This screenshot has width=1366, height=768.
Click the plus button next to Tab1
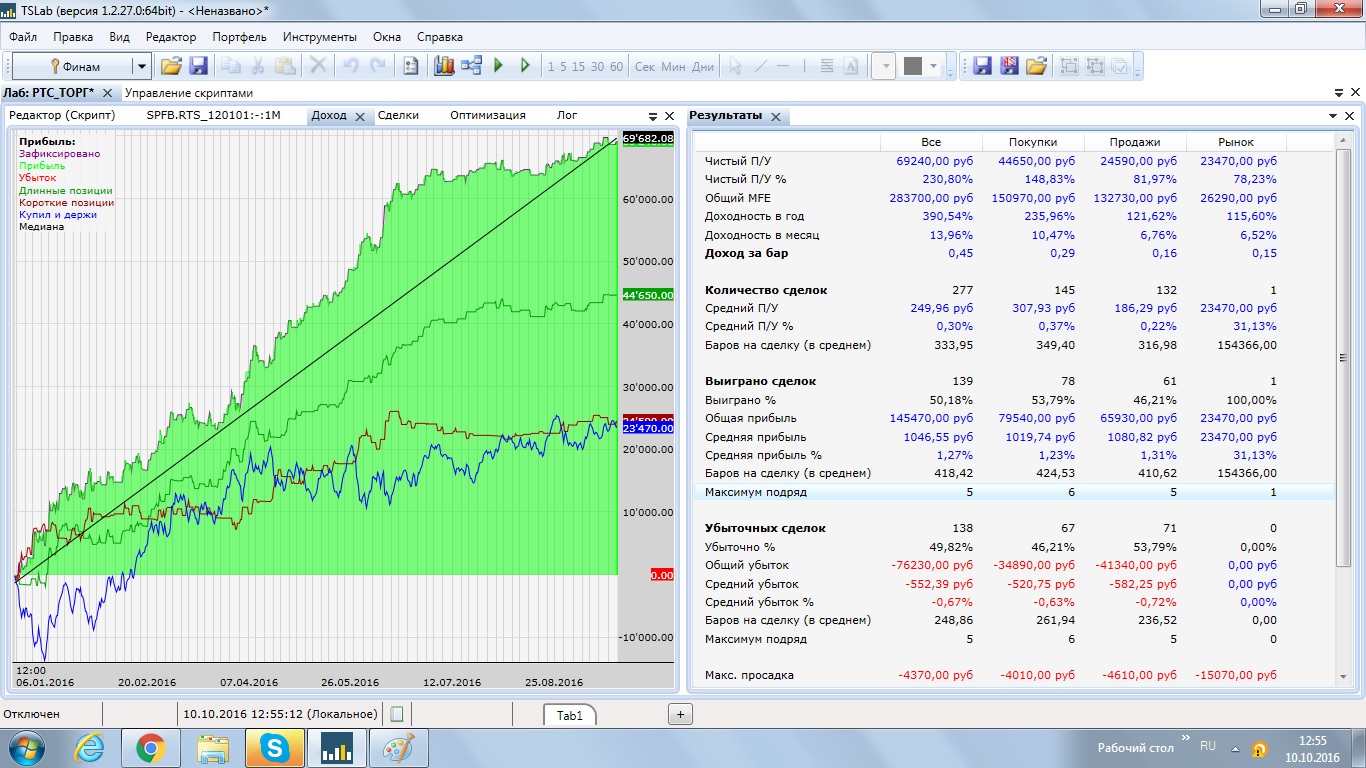click(680, 714)
